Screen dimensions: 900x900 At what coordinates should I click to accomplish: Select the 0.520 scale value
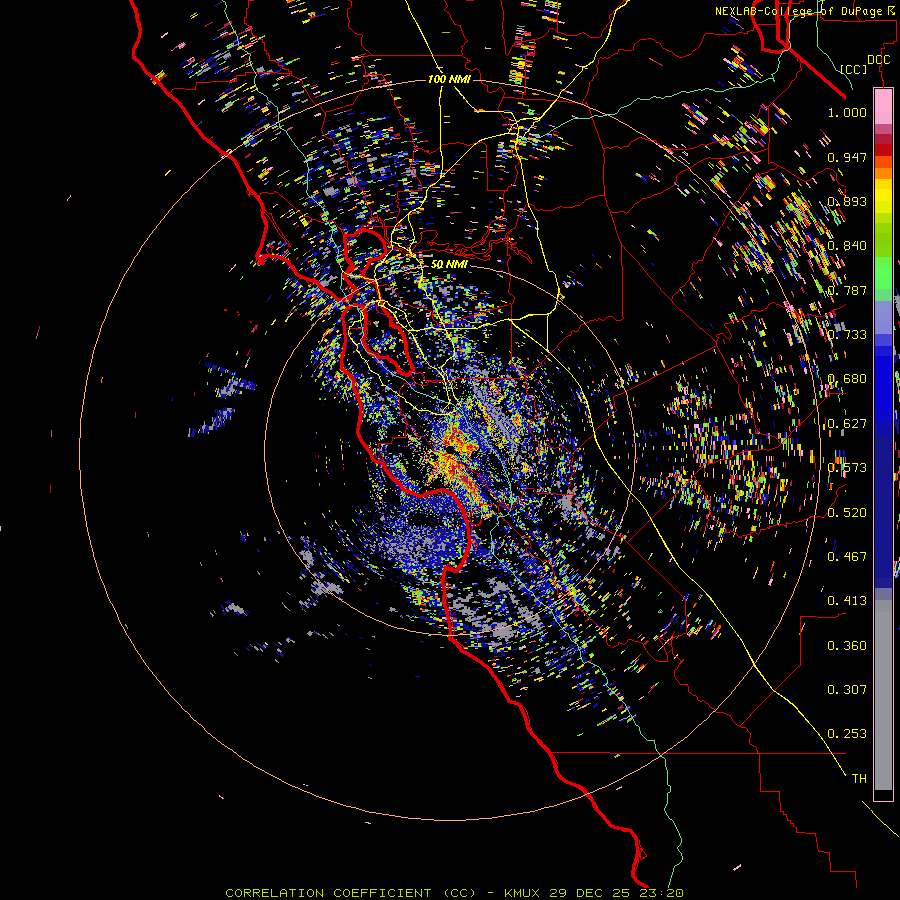pyautogui.click(x=847, y=513)
